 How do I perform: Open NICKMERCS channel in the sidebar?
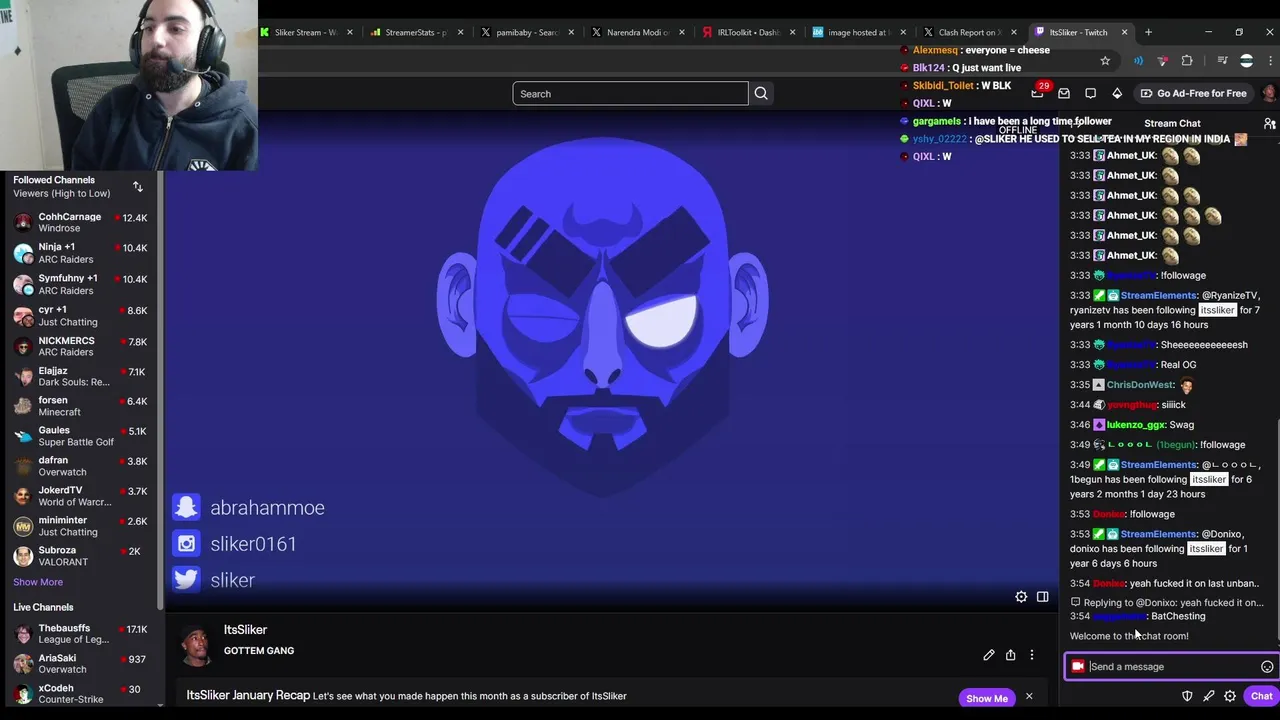(80, 346)
